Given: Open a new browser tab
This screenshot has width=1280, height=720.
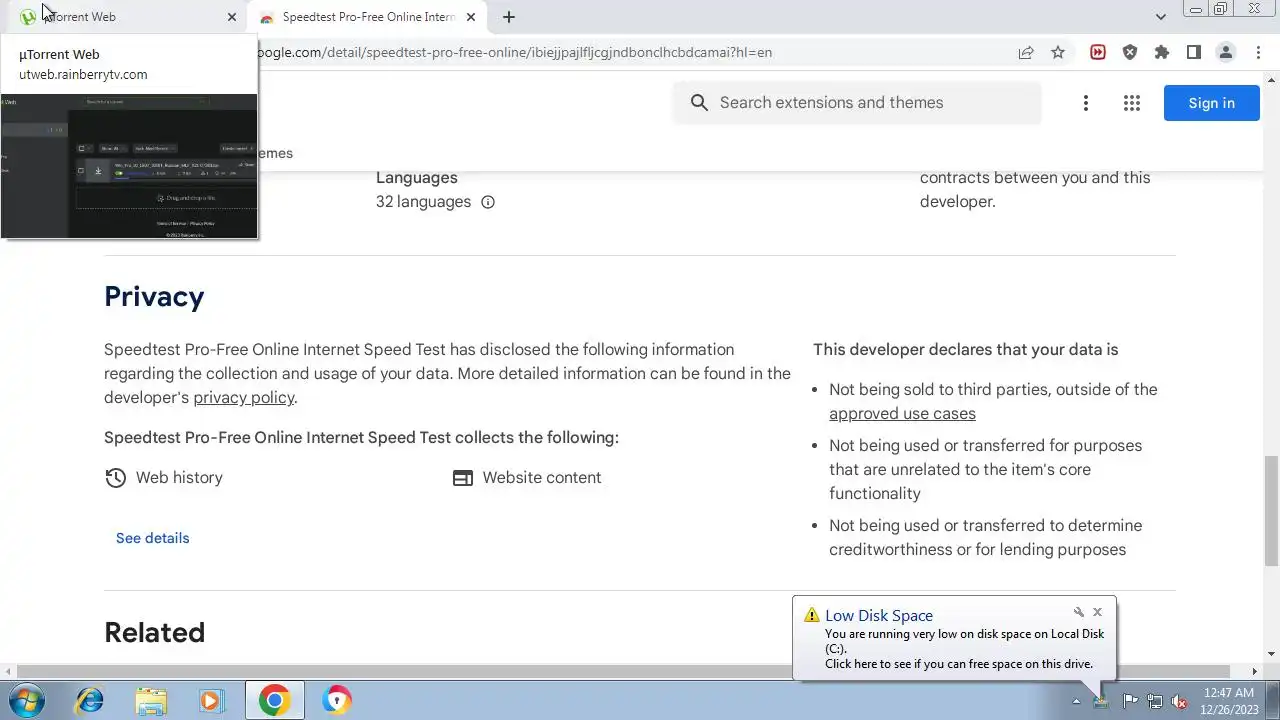Looking at the screenshot, I should click(x=509, y=17).
